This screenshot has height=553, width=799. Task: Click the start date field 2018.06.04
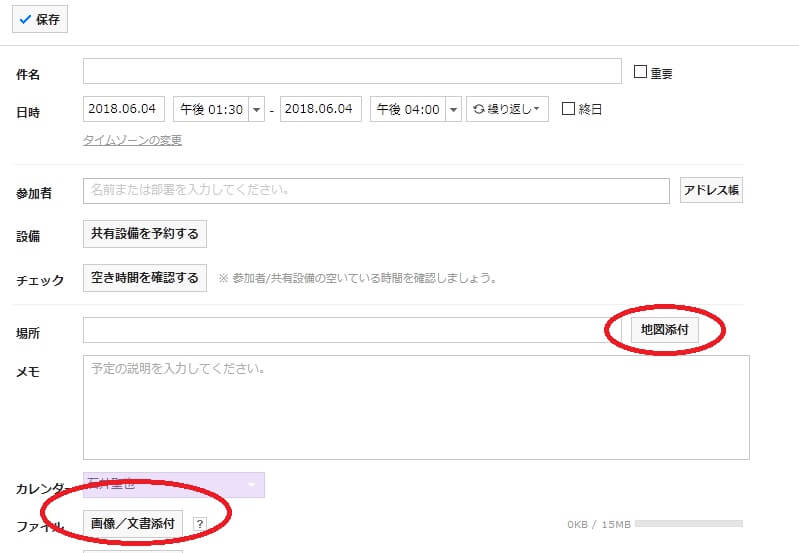tap(124, 109)
